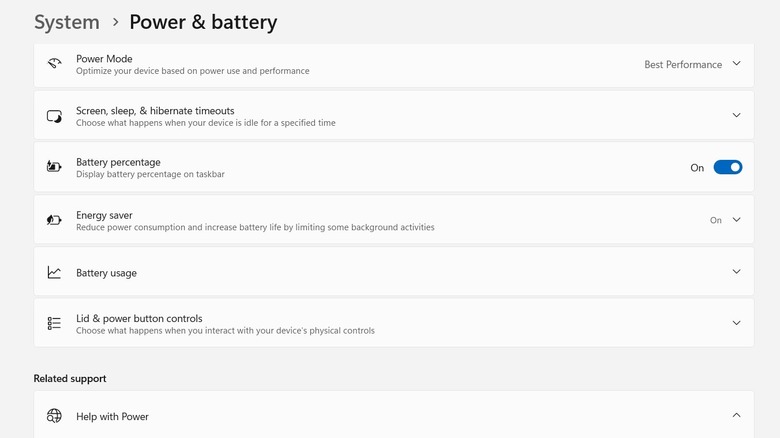This screenshot has width=780, height=438.
Task: Click the Battery usage chart icon
Action: (54, 272)
